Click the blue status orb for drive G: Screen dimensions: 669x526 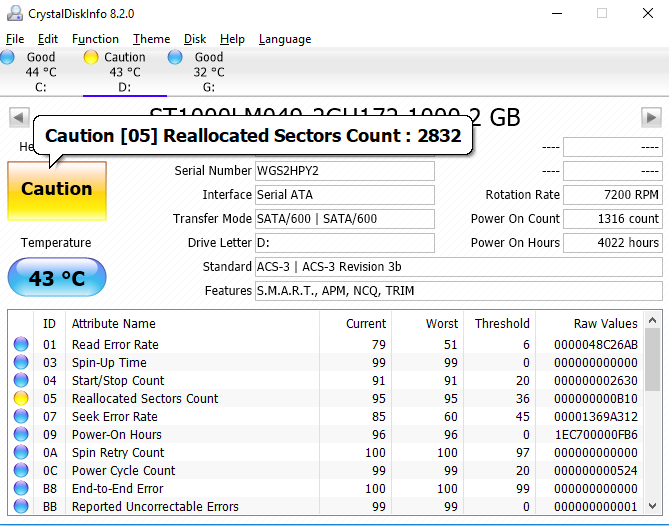(x=175, y=57)
